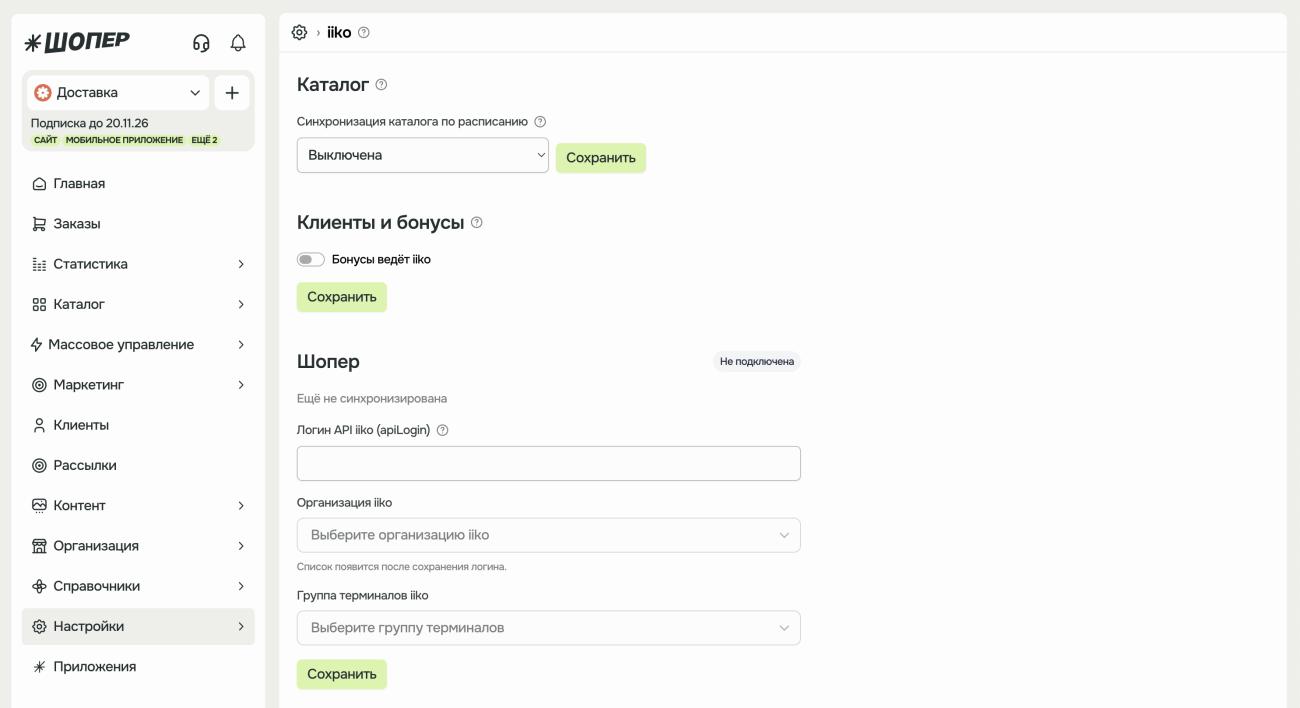
Task: Expand Справочники submenu chevron
Action: (x=241, y=586)
